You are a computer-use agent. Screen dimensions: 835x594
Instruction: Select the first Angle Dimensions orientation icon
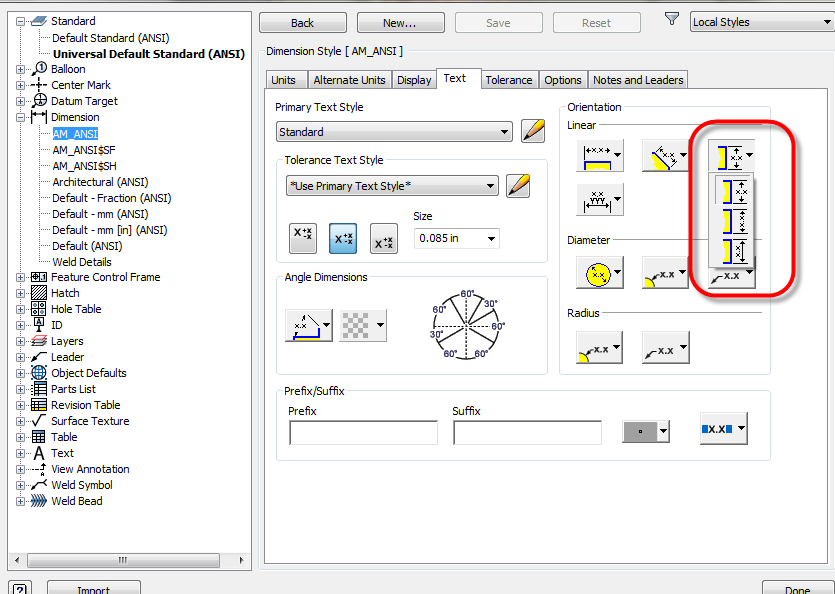coord(308,324)
